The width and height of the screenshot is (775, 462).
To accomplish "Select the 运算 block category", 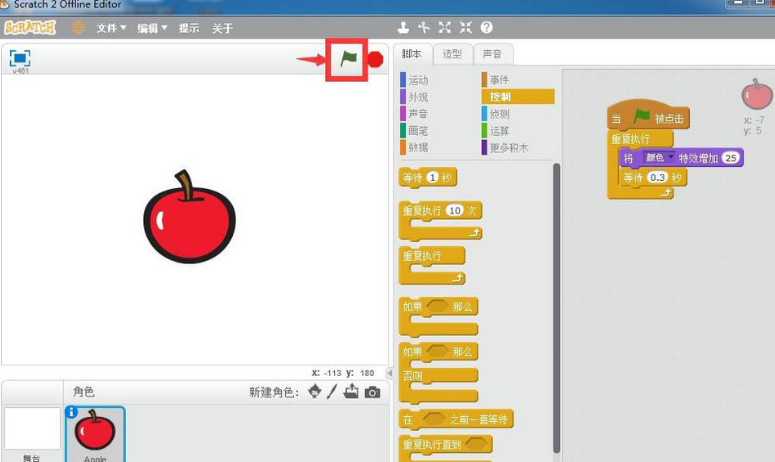I will [x=496, y=130].
